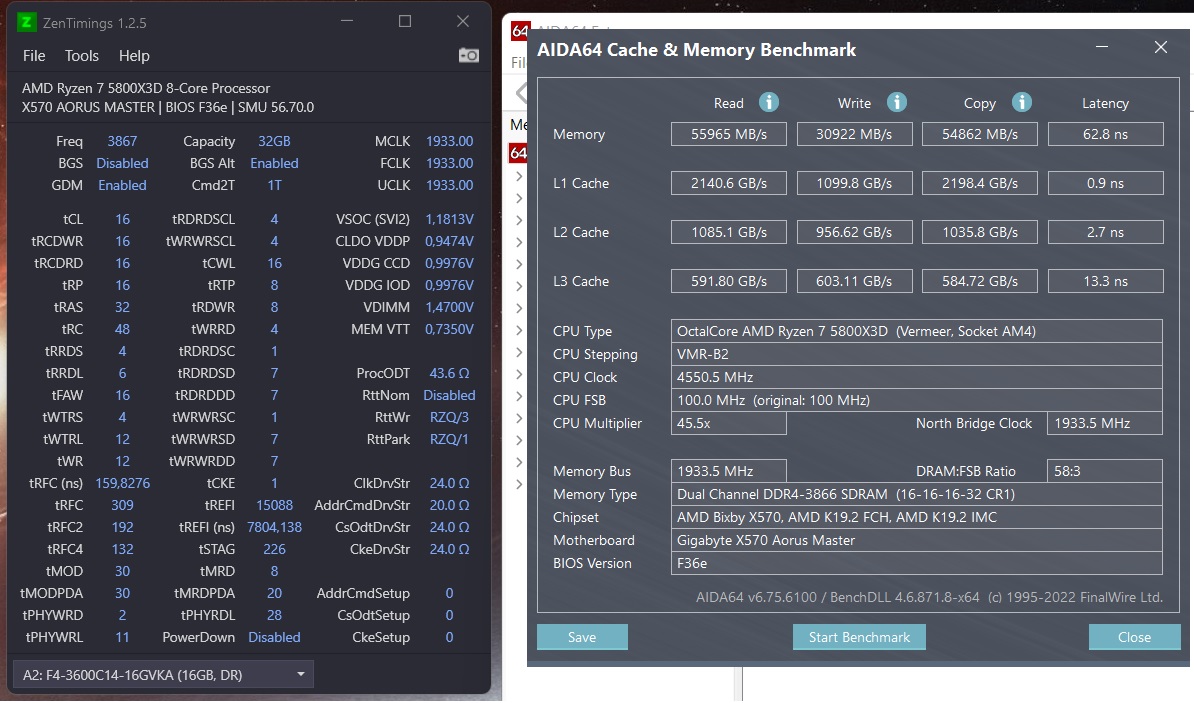Screen dimensions: 1194x703
Task: Click the Chipset AMD Bixby X570 field
Action: coord(917,517)
